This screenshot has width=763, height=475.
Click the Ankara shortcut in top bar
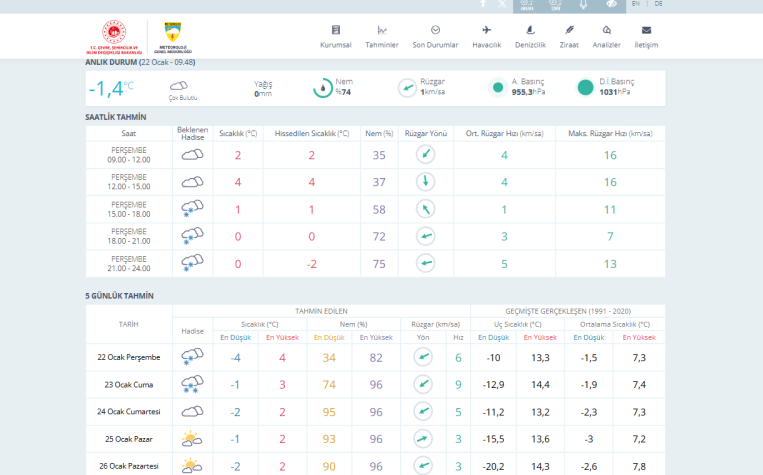coord(528,5)
